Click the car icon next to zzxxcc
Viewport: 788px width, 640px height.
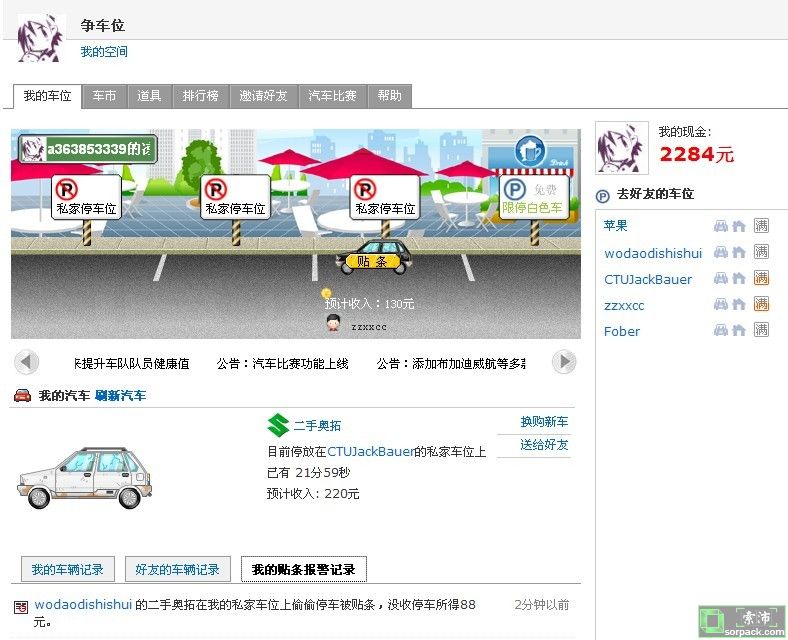click(721, 304)
